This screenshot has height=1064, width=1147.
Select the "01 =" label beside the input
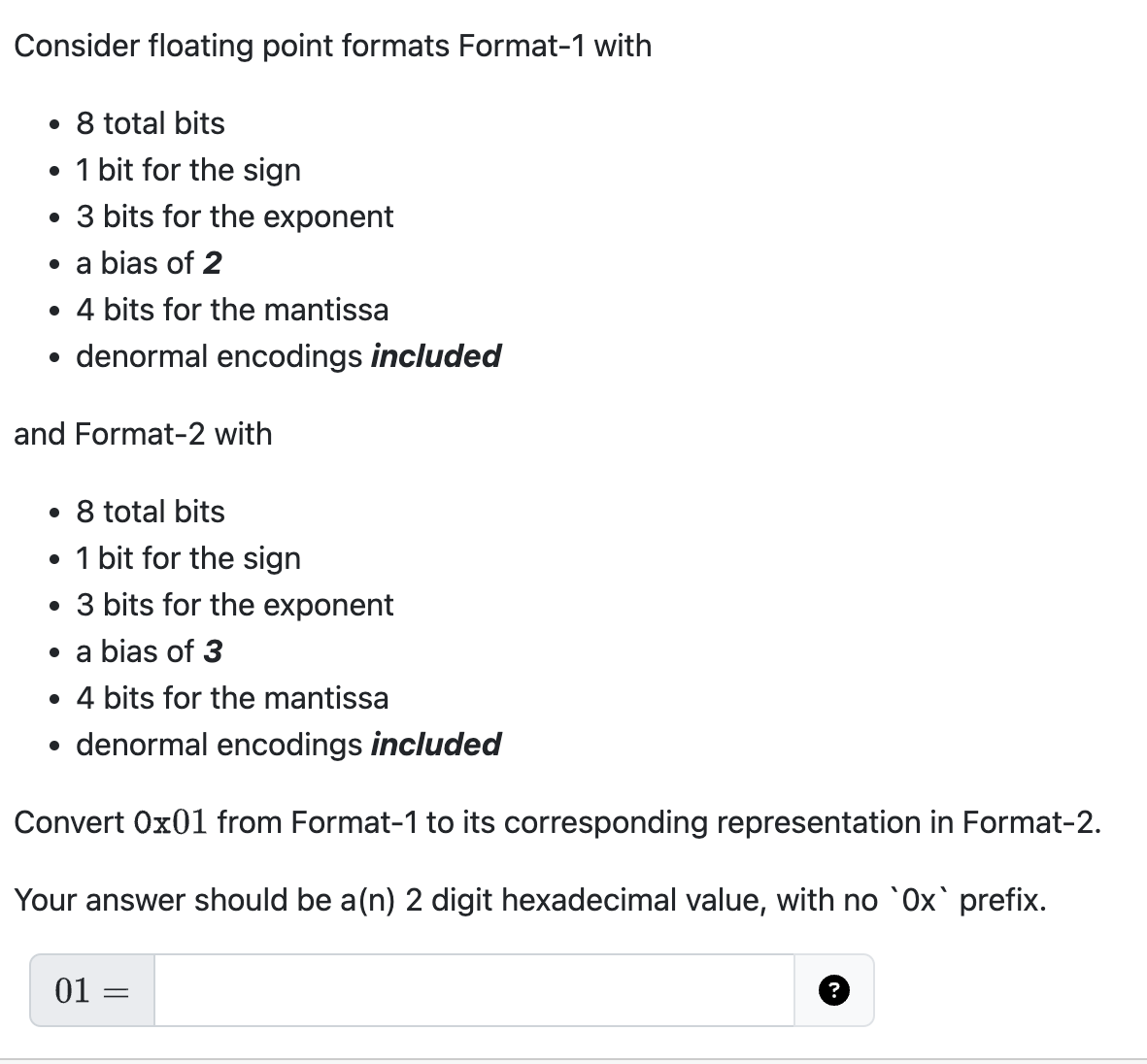point(89,989)
